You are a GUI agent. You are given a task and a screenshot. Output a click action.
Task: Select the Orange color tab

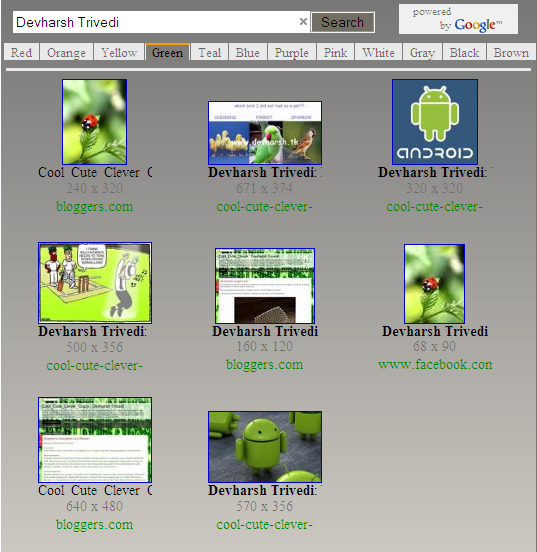pyautogui.click(x=66, y=52)
